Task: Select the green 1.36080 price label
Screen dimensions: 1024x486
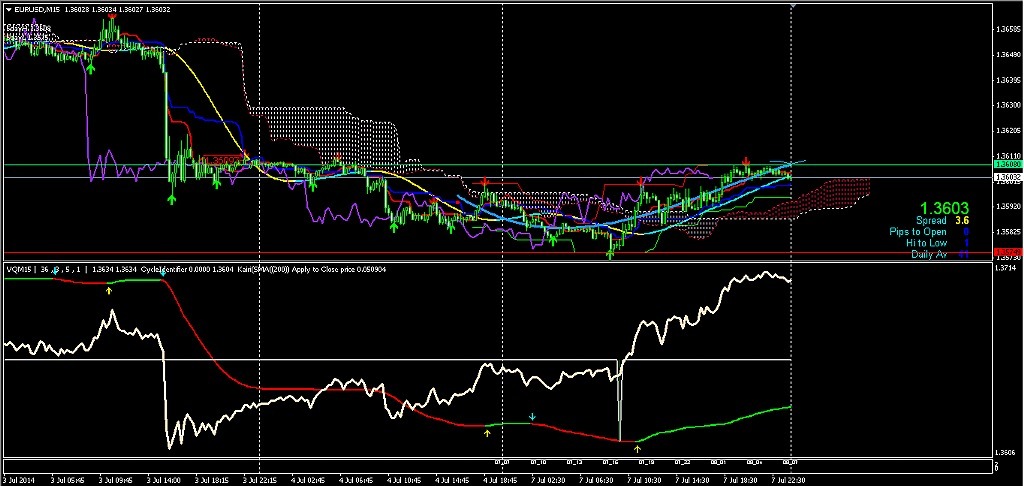Action: coord(1008,164)
